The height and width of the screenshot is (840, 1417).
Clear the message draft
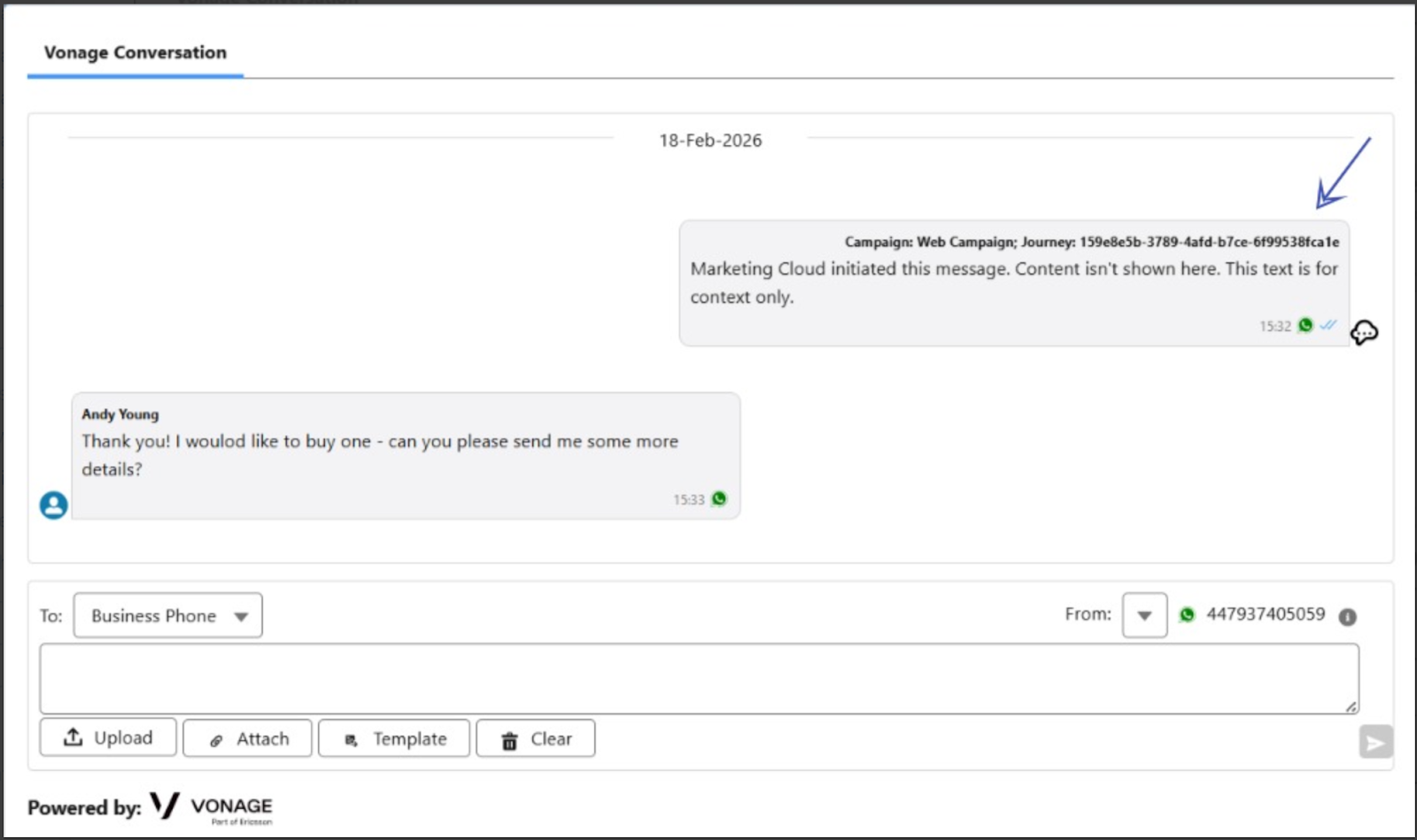coord(536,738)
